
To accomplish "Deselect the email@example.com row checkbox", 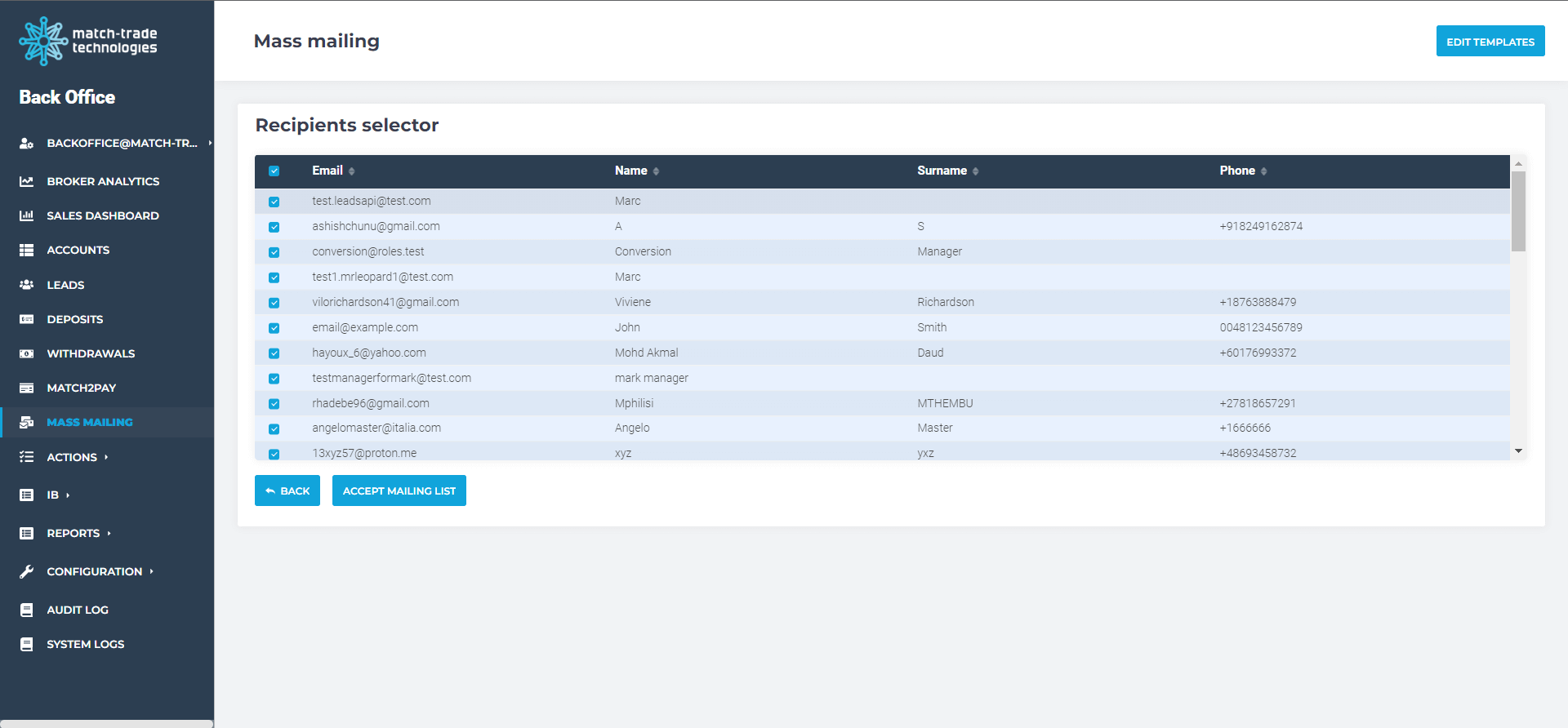I will 274,328.
